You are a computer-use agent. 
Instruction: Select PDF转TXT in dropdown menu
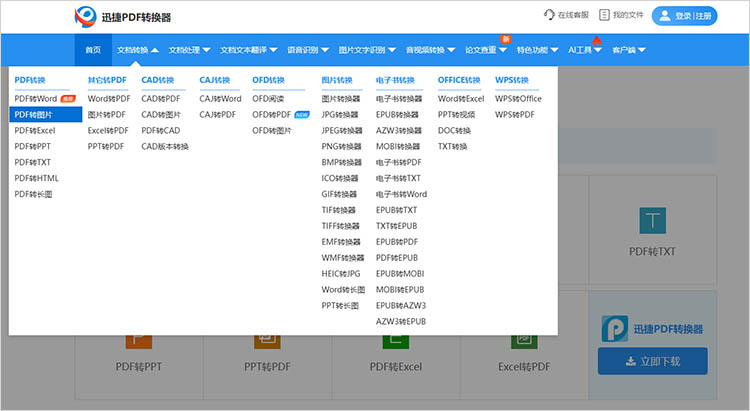tap(33, 162)
